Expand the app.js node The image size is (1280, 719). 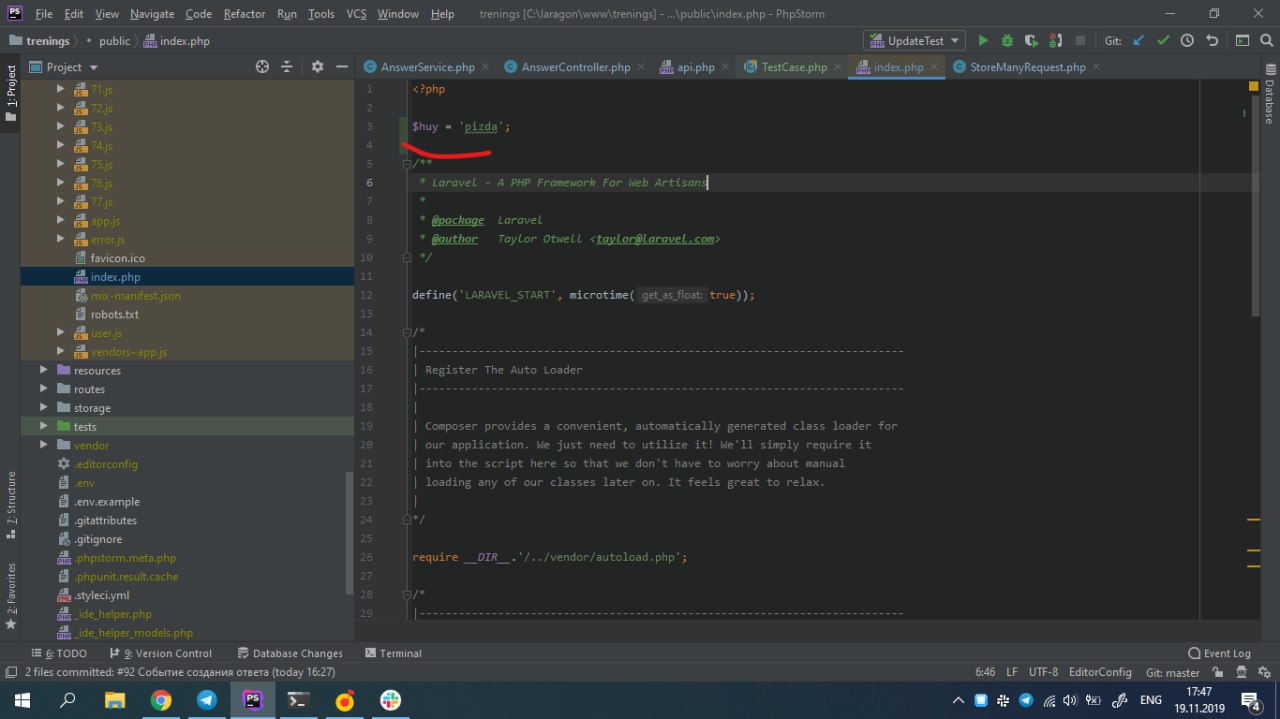[x=61, y=220]
